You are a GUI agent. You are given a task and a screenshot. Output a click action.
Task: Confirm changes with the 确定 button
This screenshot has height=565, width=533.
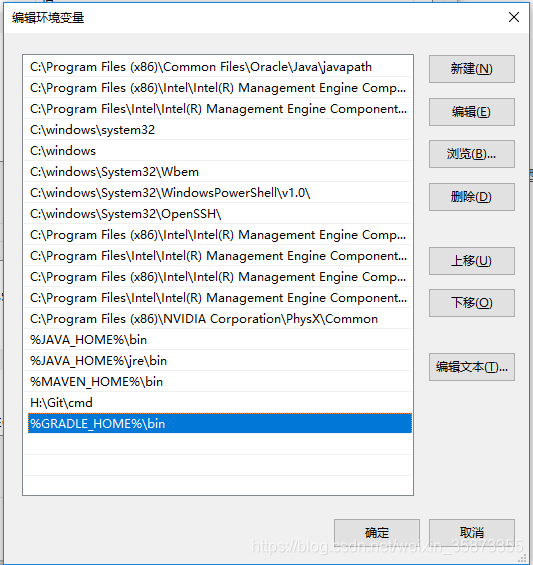click(377, 533)
